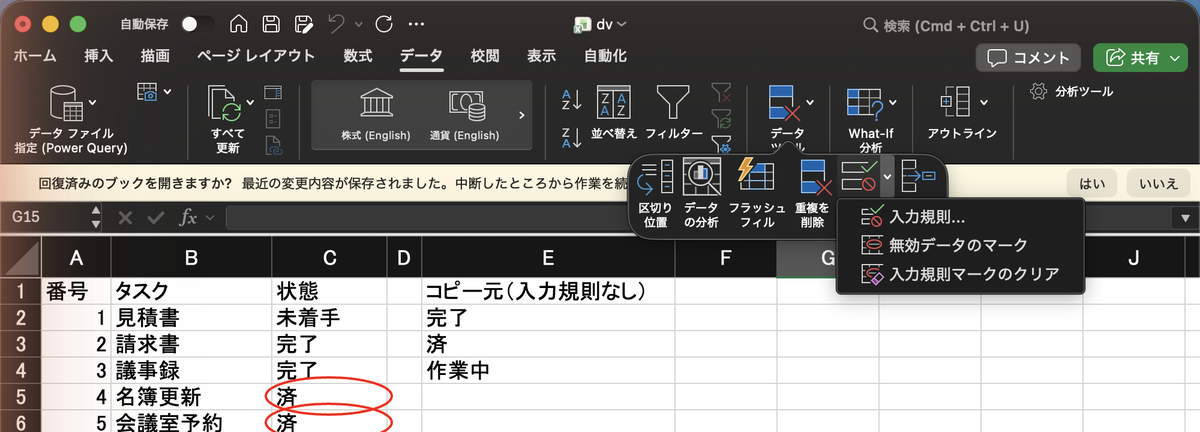Click the select-all corner triangle
The width and height of the screenshot is (1200, 432).
click(21, 259)
